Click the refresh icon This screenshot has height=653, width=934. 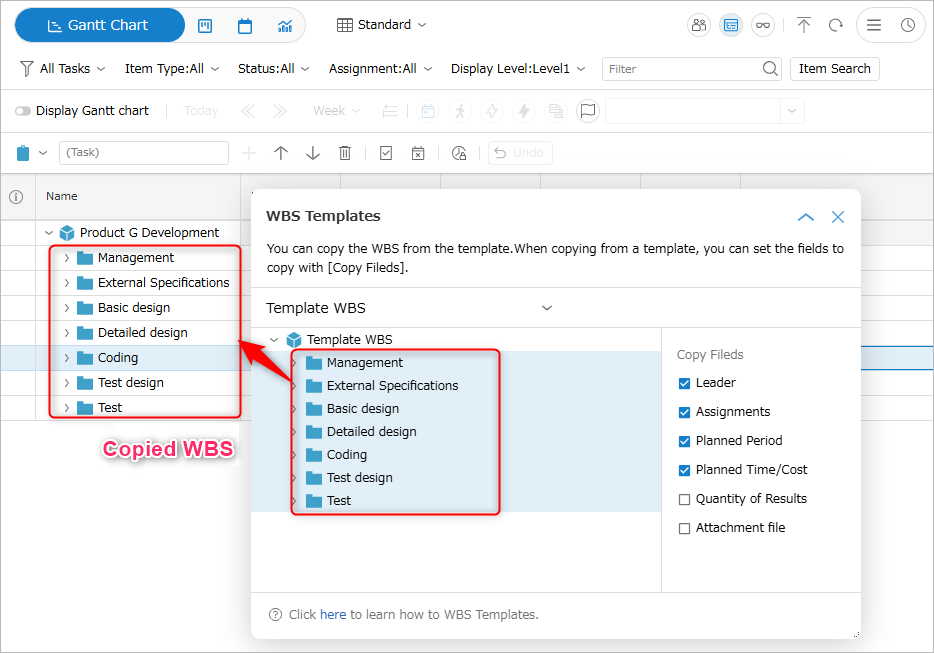point(836,25)
